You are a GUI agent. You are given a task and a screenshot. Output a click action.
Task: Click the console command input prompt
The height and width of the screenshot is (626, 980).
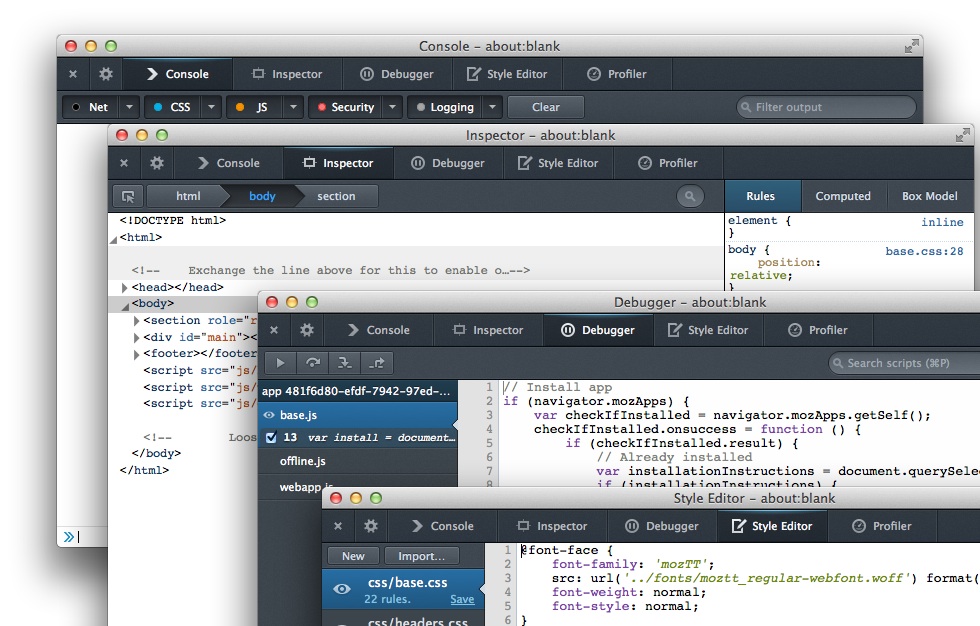coord(81,537)
